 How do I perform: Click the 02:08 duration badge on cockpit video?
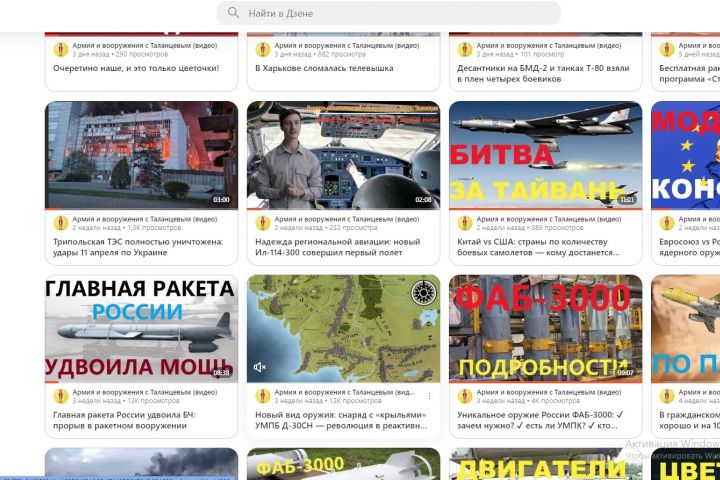coord(423,200)
